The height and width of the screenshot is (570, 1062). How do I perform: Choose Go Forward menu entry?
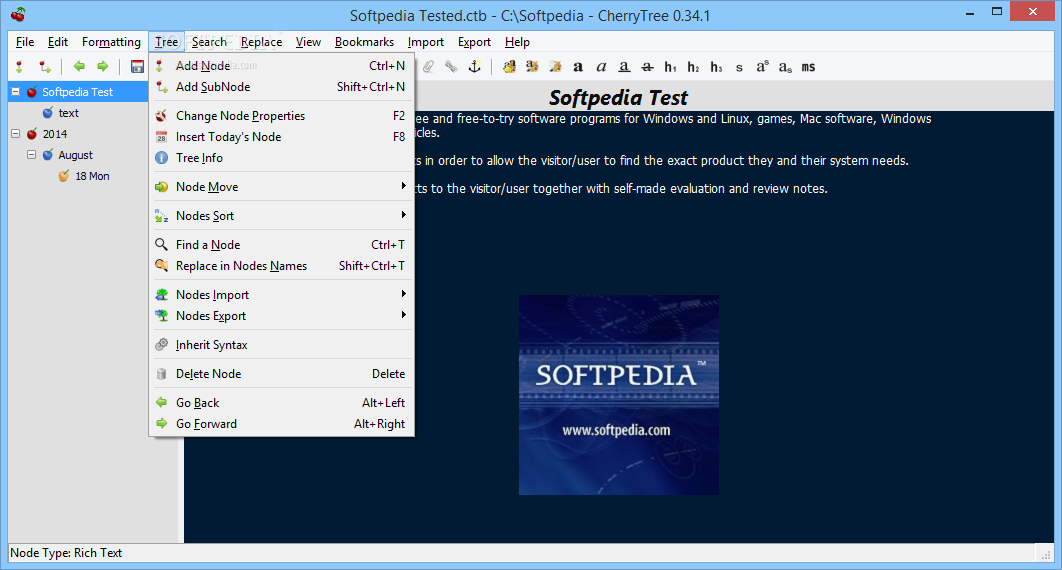click(281, 424)
